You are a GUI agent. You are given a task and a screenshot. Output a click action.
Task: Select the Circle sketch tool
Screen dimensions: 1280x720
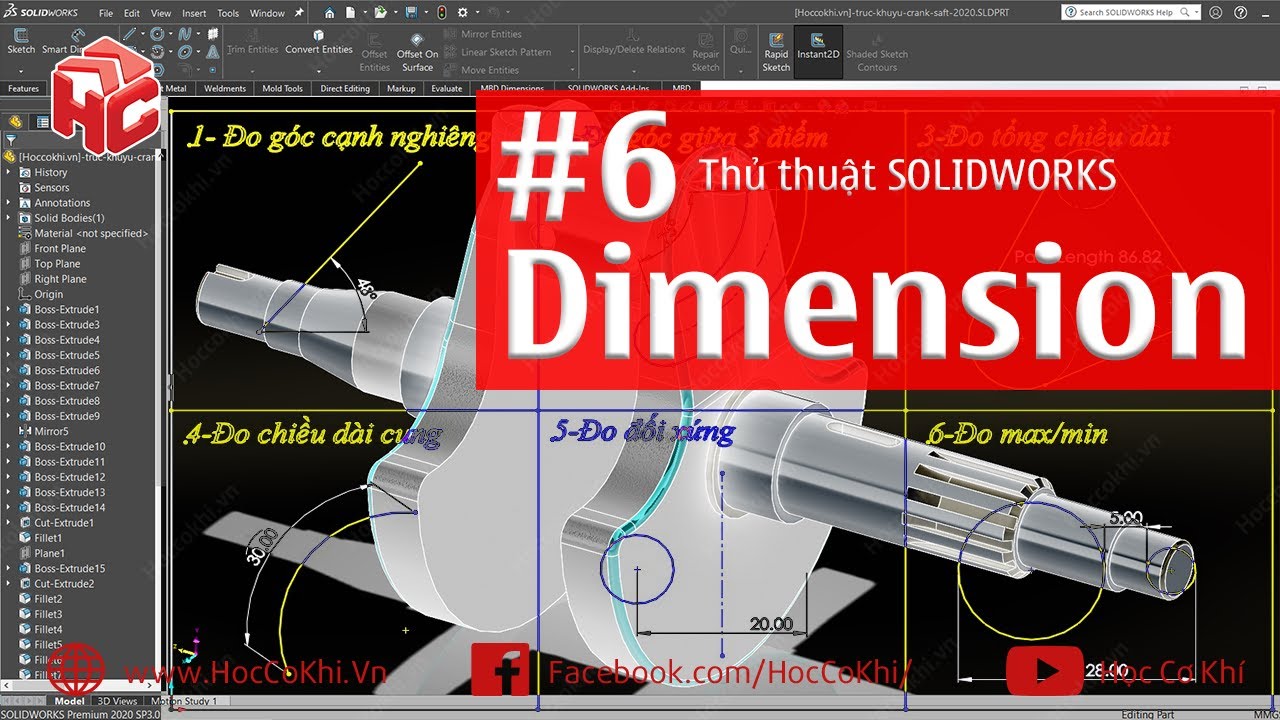[x=157, y=33]
